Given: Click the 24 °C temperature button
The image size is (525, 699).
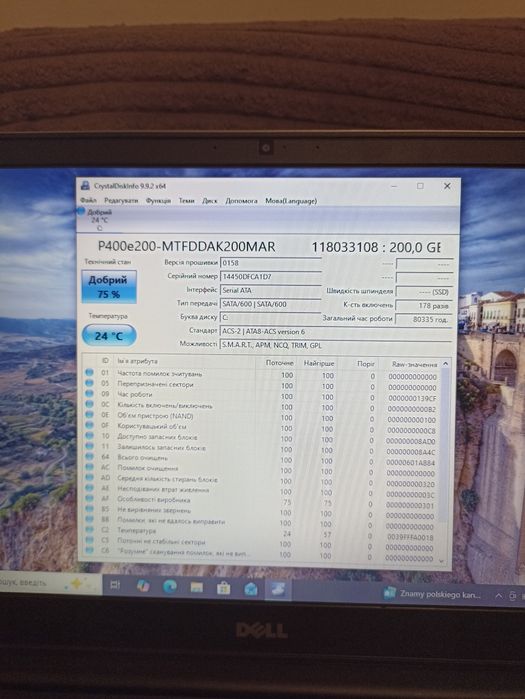Looking at the screenshot, I should [x=109, y=335].
